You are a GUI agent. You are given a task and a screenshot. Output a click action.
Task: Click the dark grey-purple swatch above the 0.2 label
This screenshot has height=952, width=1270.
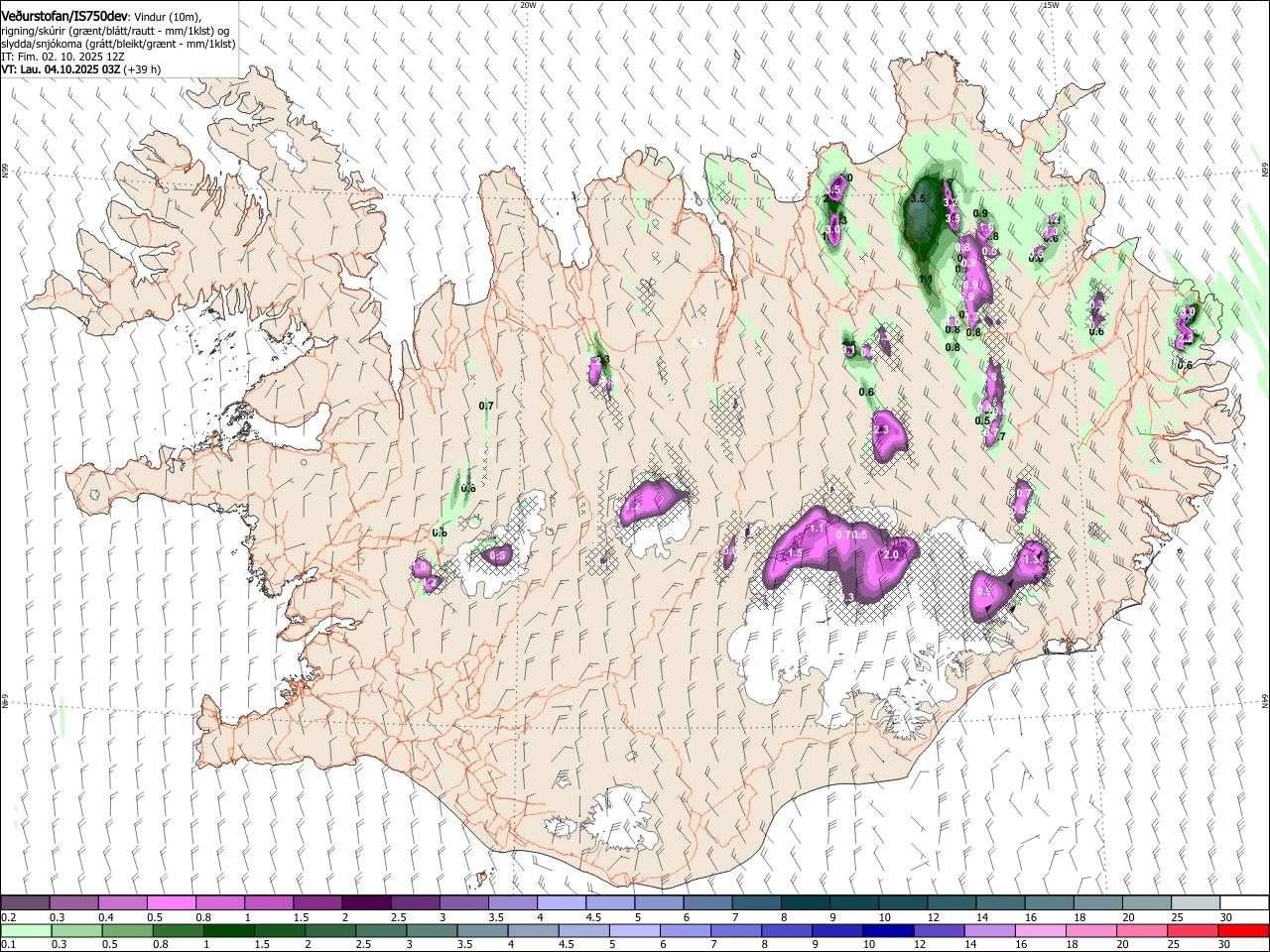pyautogui.click(x=25, y=903)
